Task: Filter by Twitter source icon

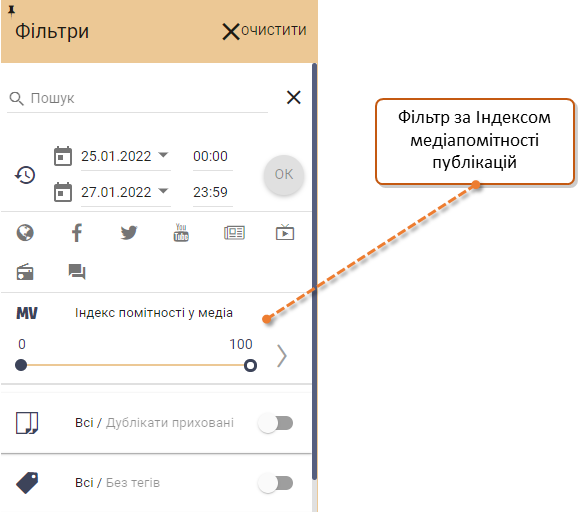Action: pyautogui.click(x=129, y=233)
